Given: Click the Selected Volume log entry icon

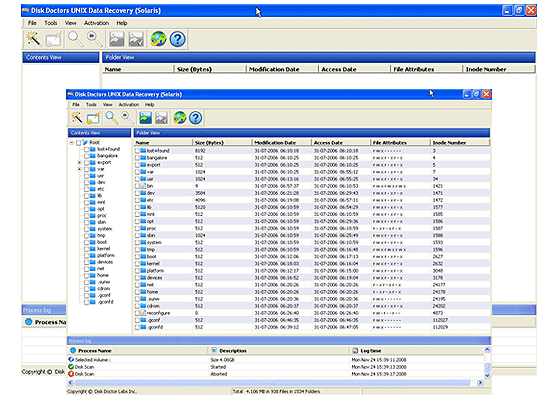Looking at the screenshot, I should click(x=71, y=359).
